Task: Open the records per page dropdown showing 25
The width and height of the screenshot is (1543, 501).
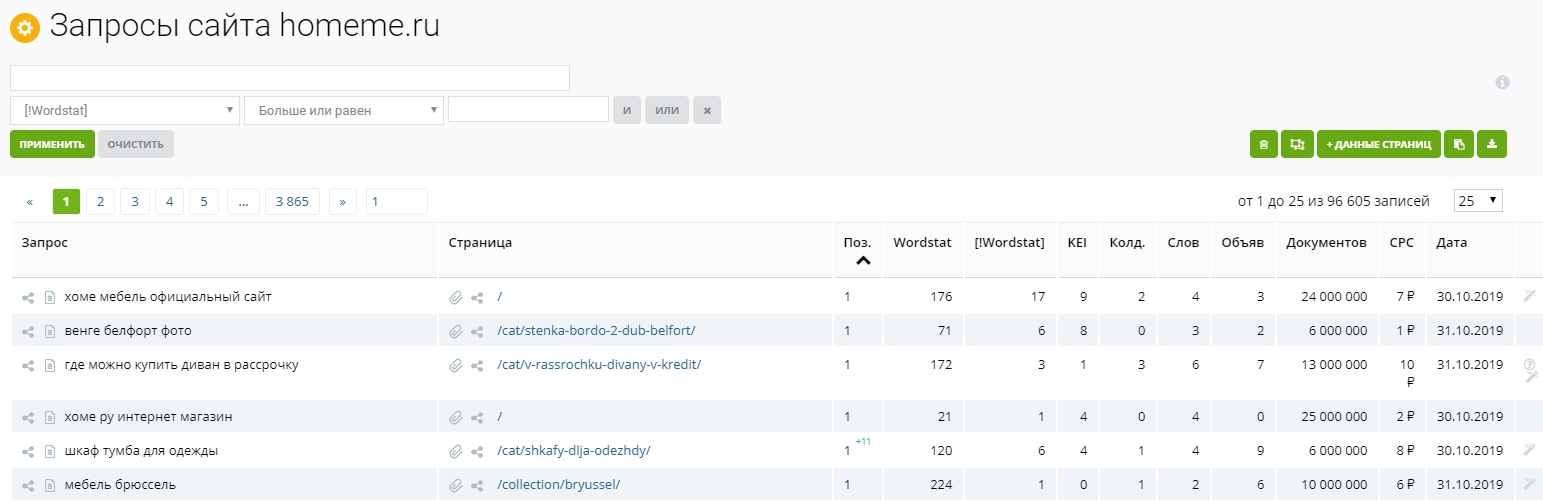Action: tap(1478, 201)
